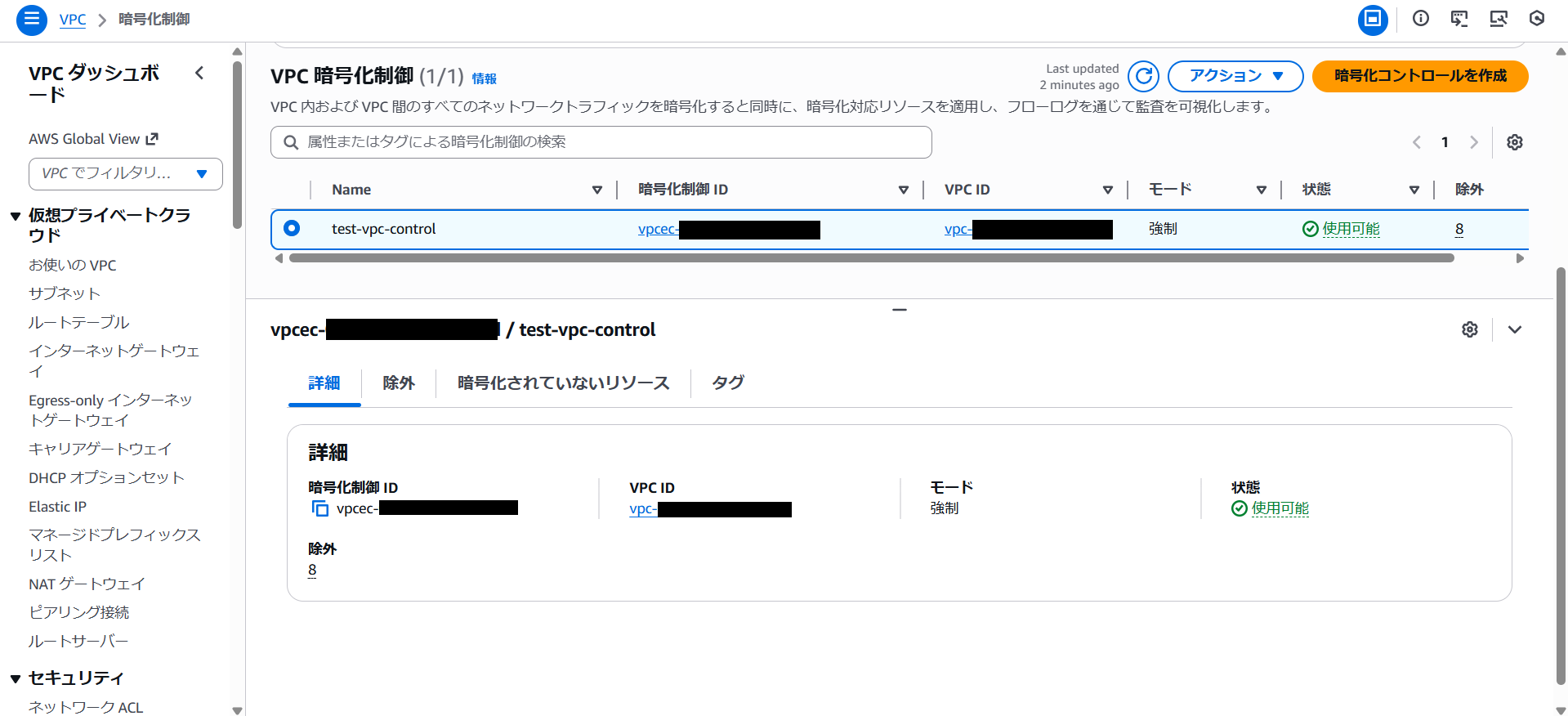Open DHCP オプションセット in sidebar
1568x716 pixels.
107,477
